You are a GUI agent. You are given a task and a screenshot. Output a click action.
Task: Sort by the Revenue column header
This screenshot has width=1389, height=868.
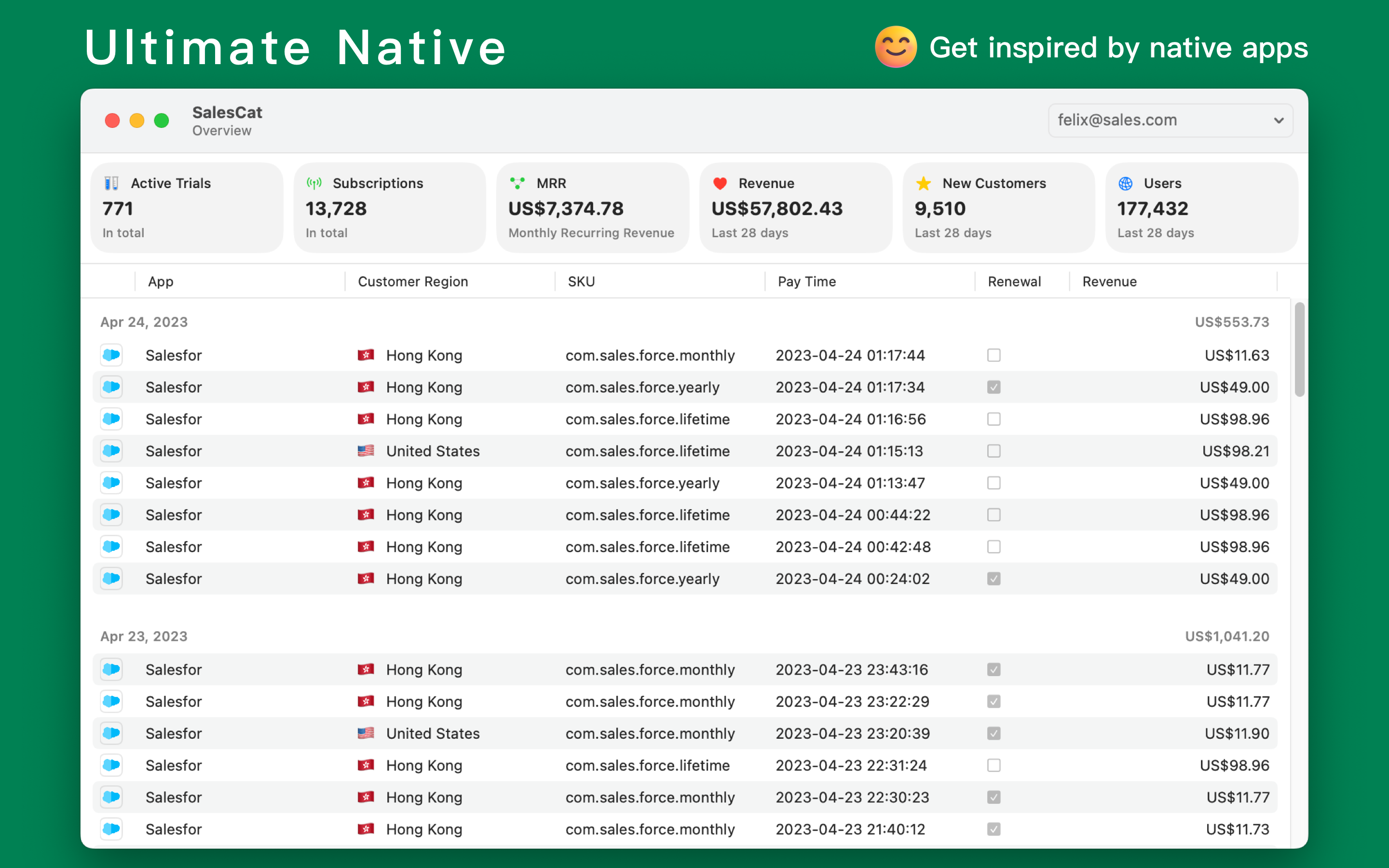click(x=1174, y=281)
